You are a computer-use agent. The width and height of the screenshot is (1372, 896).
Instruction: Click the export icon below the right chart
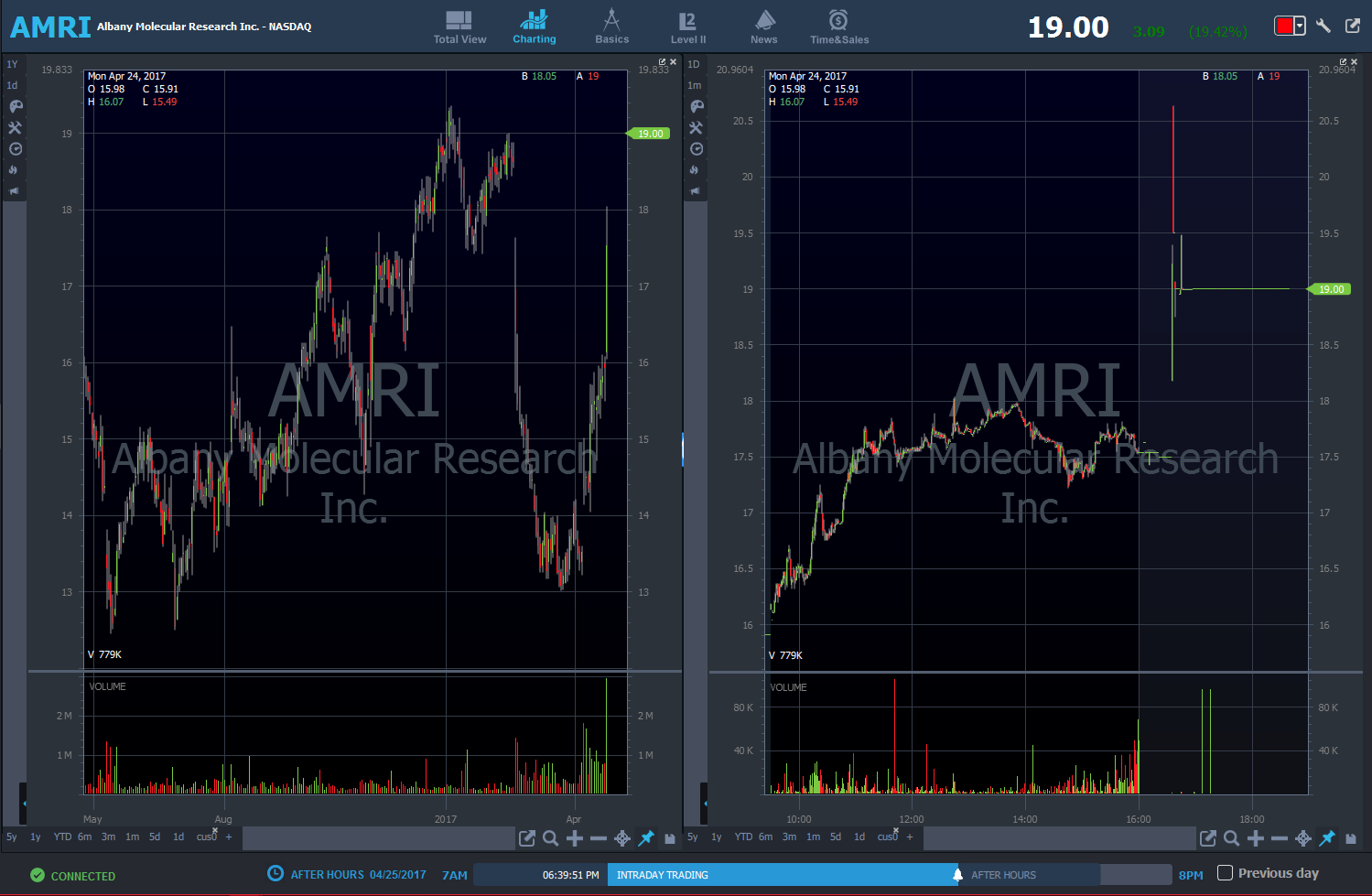tap(1208, 838)
